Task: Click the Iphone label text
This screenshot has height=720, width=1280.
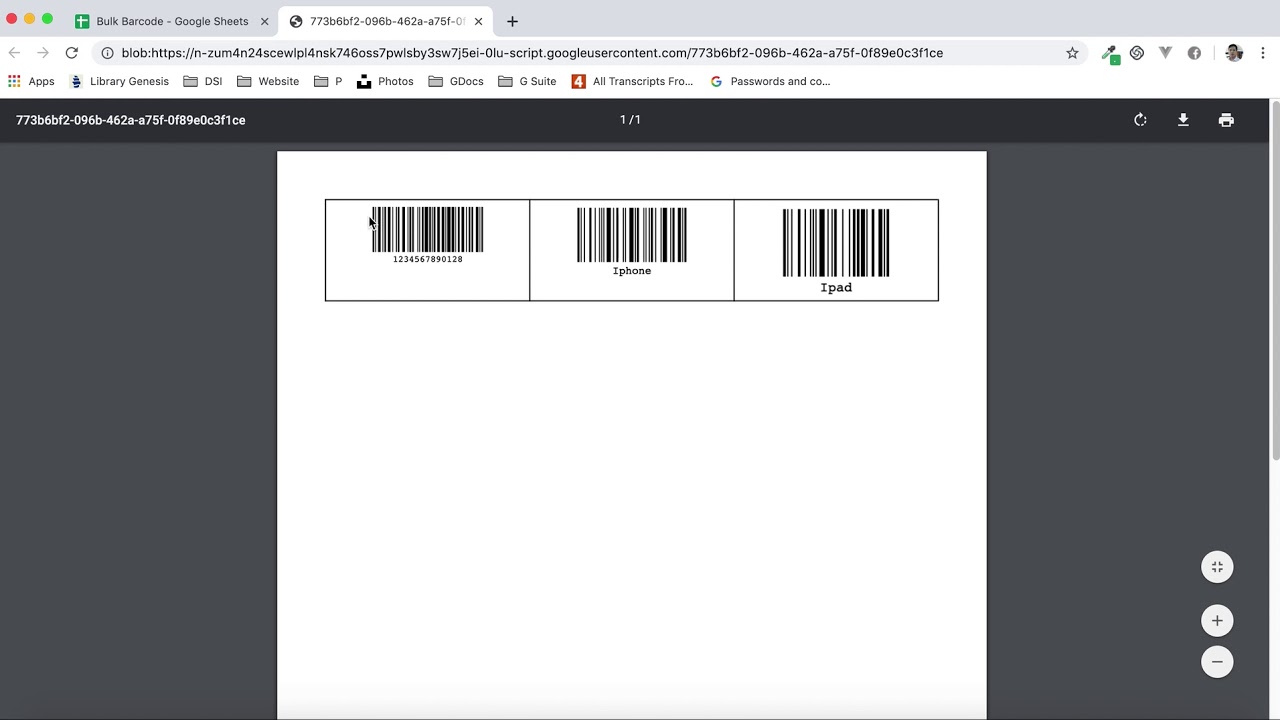Action: point(632,271)
